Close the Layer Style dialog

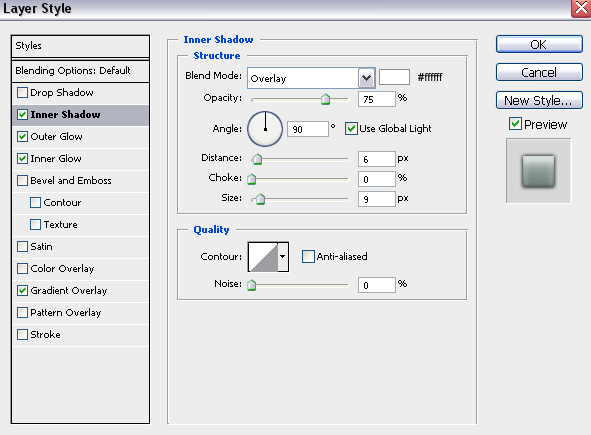582,9
